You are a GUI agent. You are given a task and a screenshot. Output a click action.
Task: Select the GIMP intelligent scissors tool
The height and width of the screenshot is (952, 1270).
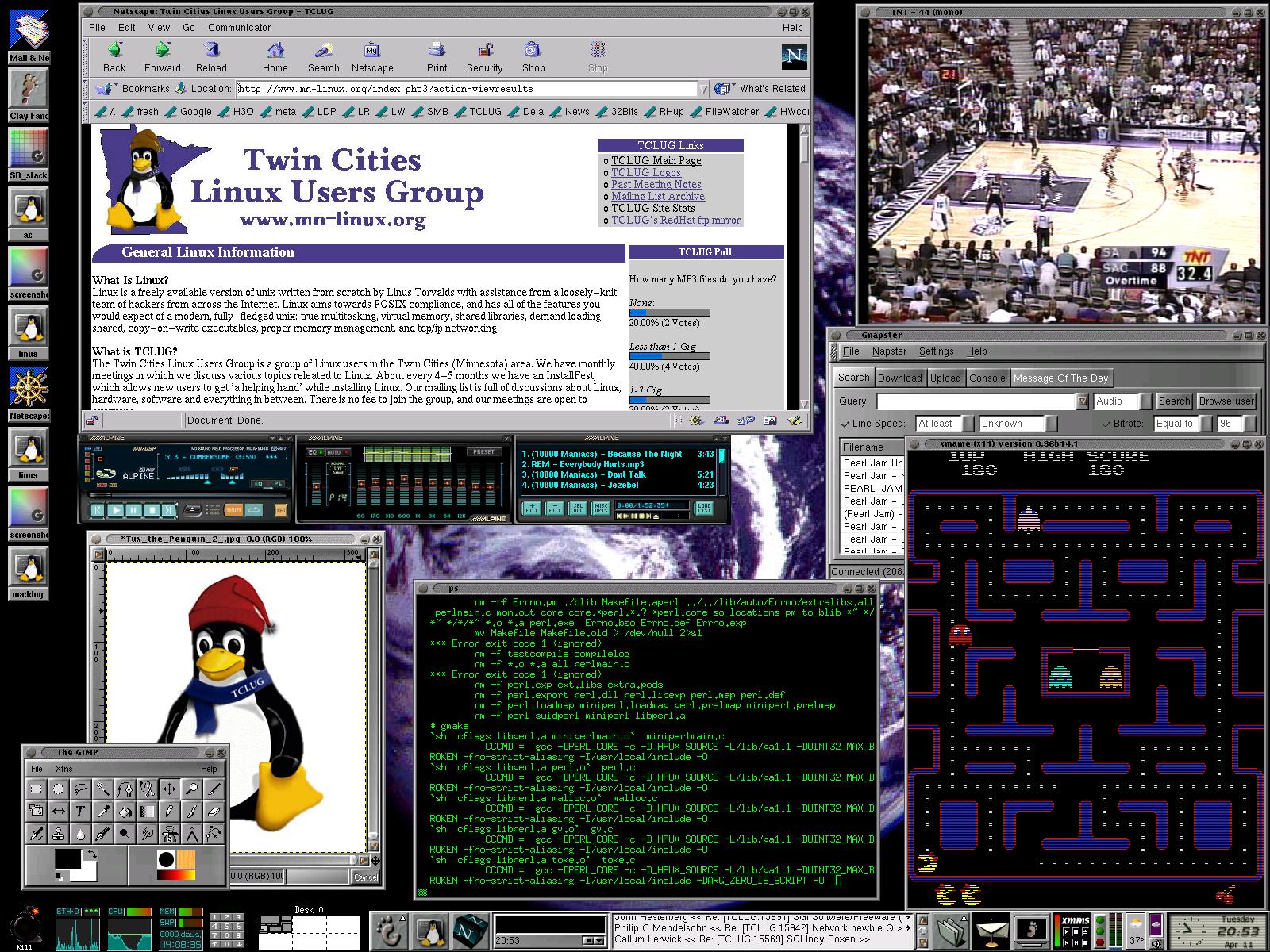coord(147,789)
